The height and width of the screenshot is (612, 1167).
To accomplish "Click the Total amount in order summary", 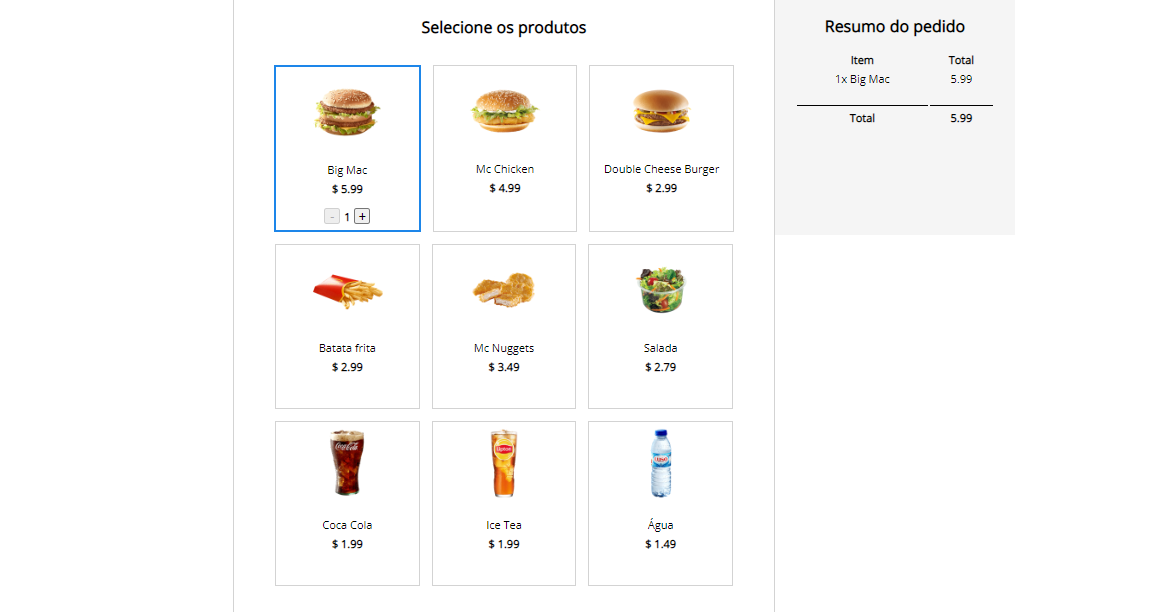I will point(960,118).
